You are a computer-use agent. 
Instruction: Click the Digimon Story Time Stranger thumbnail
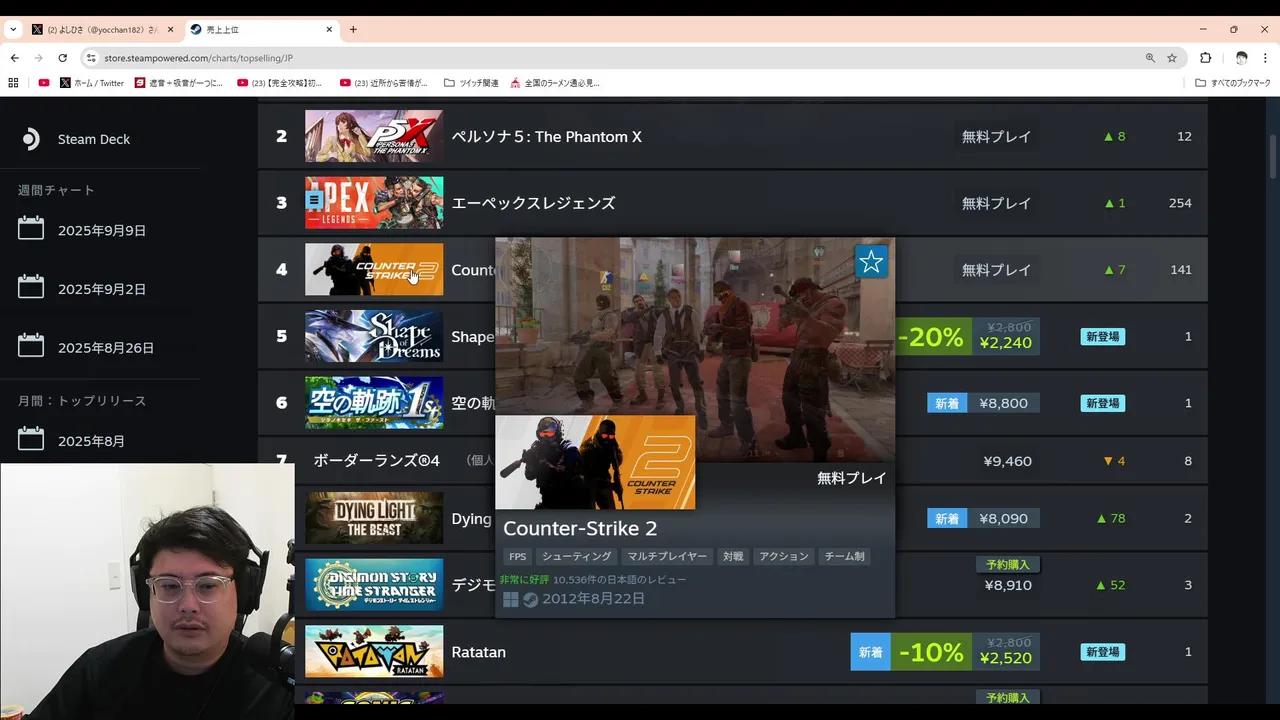tap(374, 585)
